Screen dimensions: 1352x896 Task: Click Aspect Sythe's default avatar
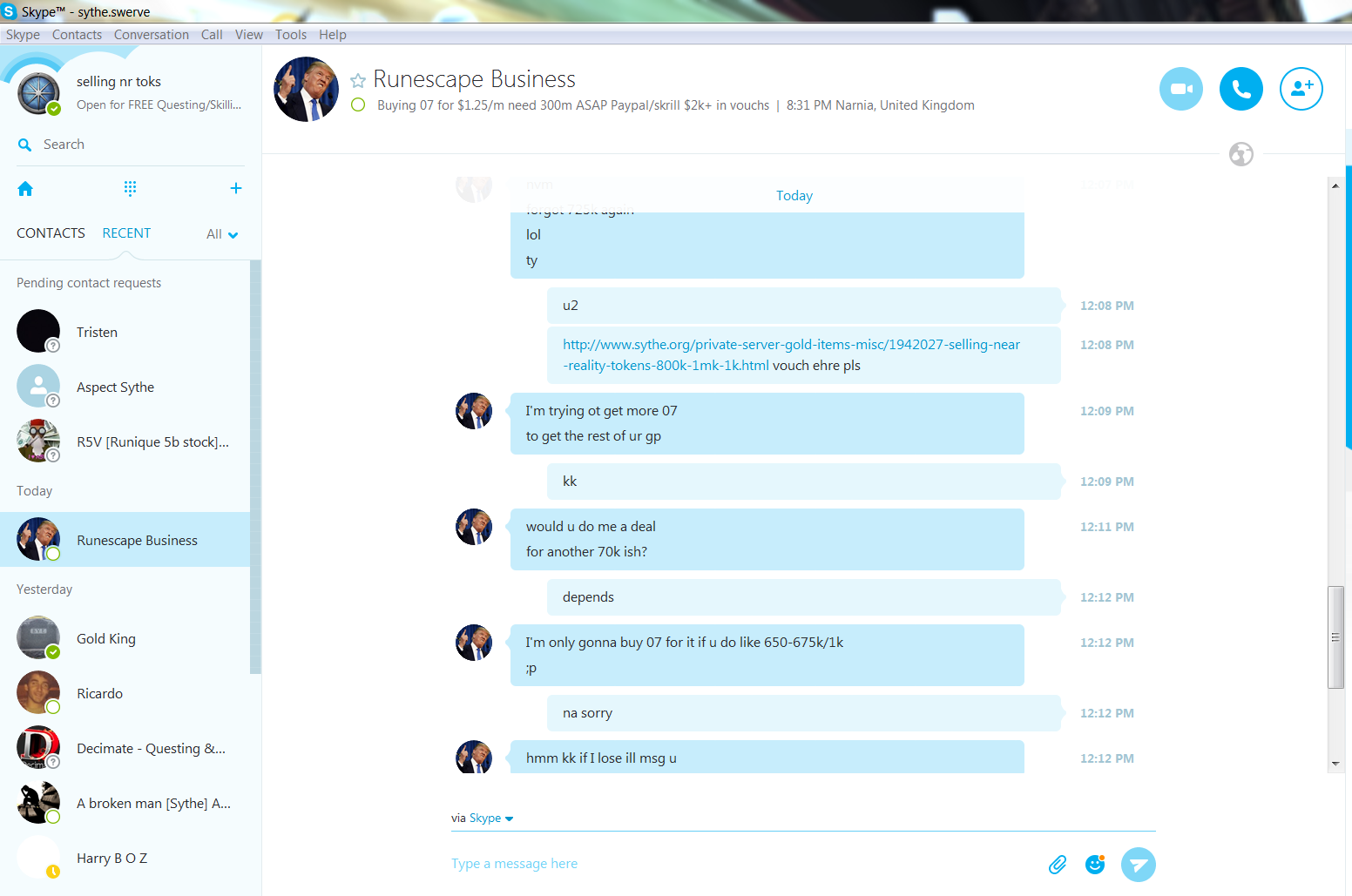(38, 386)
